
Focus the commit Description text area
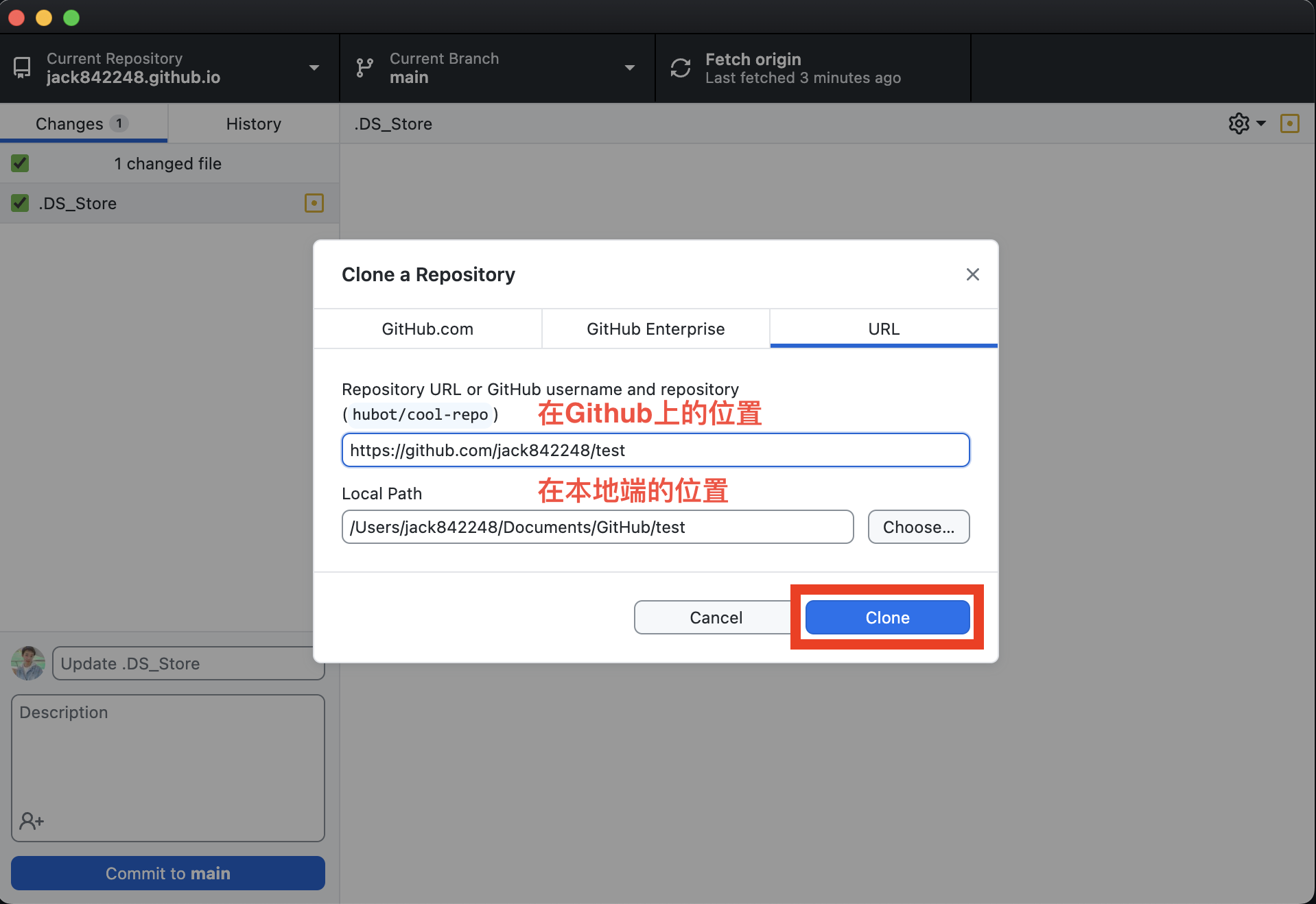coord(167,768)
